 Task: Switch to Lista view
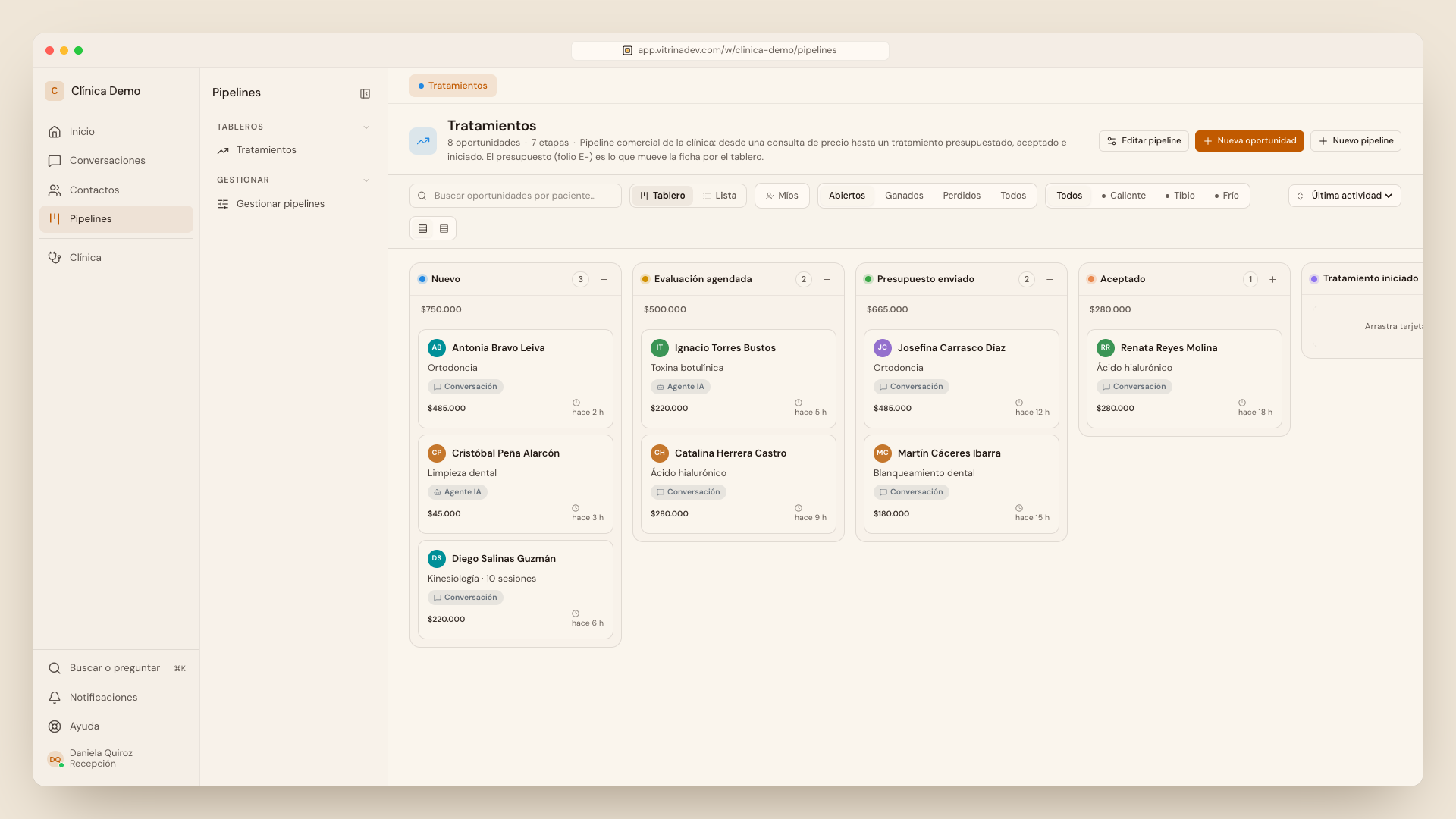[x=720, y=196]
